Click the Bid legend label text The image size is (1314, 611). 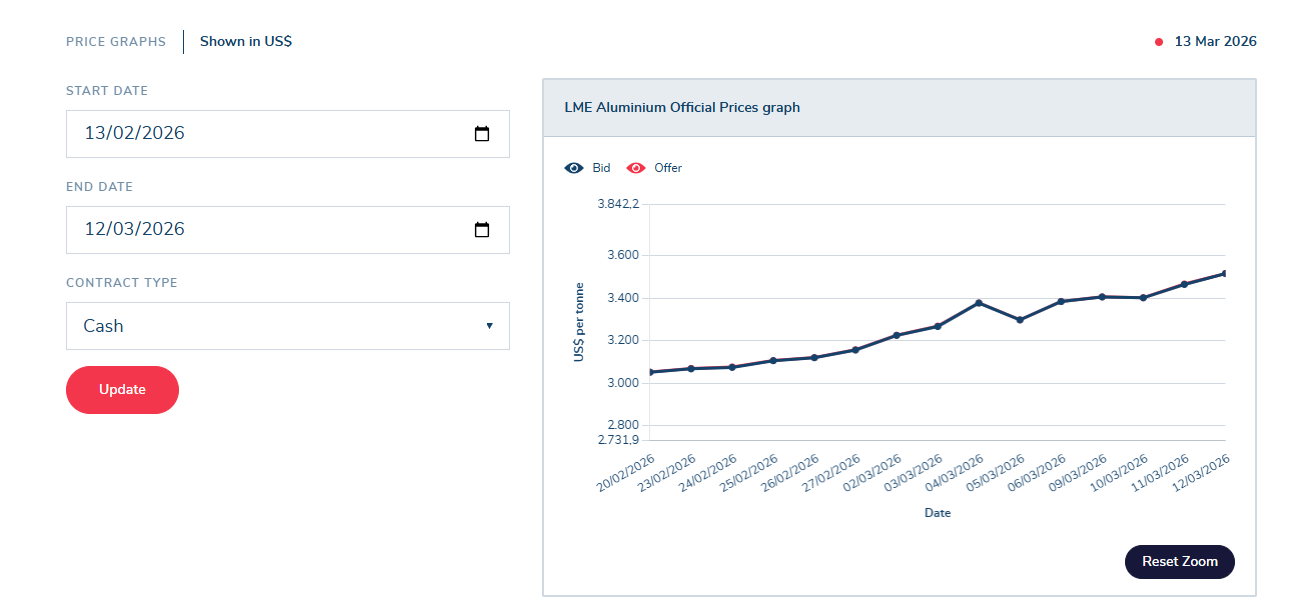pyautogui.click(x=601, y=168)
